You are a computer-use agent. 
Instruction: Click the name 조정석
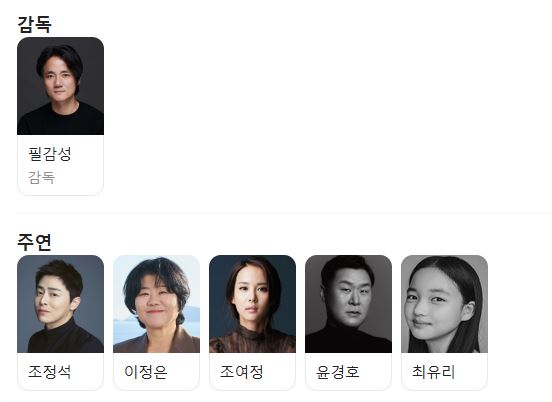pyautogui.click(x=50, y=372)
